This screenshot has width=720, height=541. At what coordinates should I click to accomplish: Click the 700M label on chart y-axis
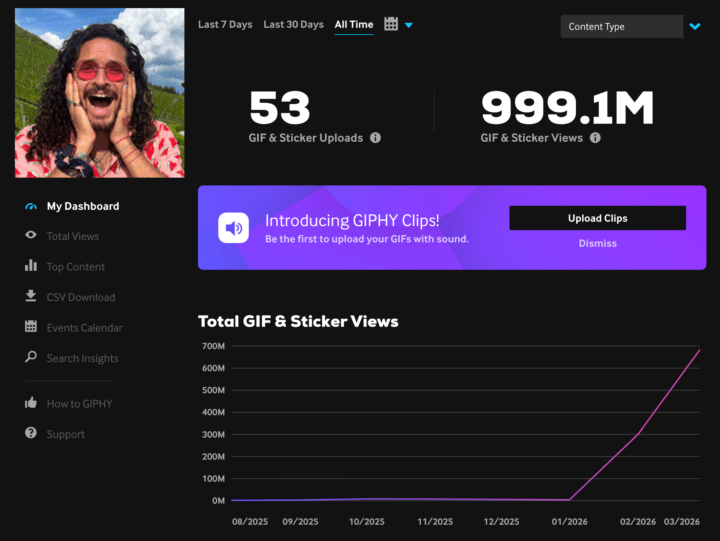(214, 346)
